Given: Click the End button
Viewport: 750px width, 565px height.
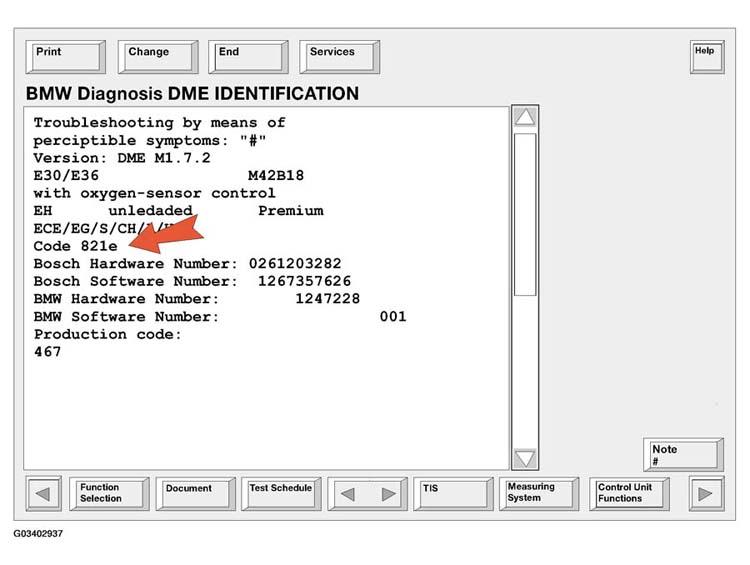Looking at the screenshot, I should pyautogui.click(x=248, y=57).
